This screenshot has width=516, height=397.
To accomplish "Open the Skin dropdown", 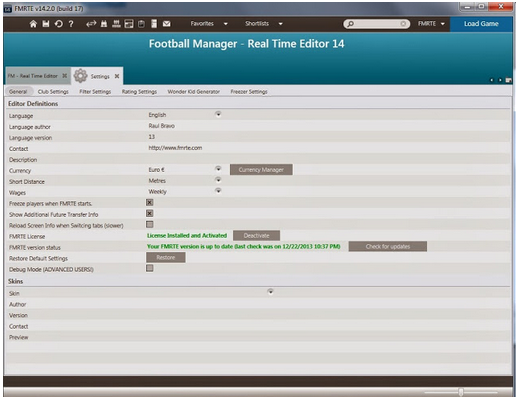I will coord(270,292).
